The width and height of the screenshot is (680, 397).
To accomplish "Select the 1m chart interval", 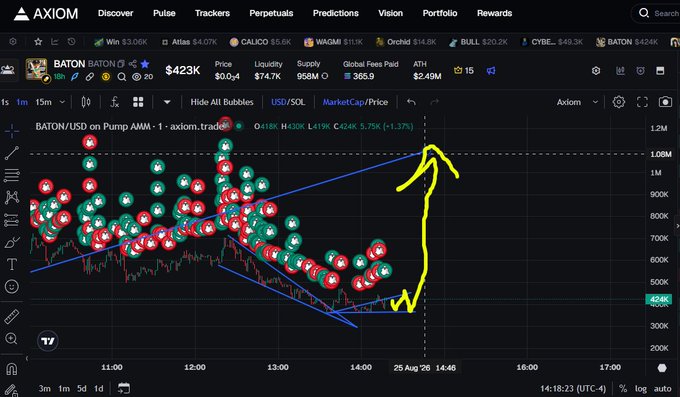I will [22, 102].
